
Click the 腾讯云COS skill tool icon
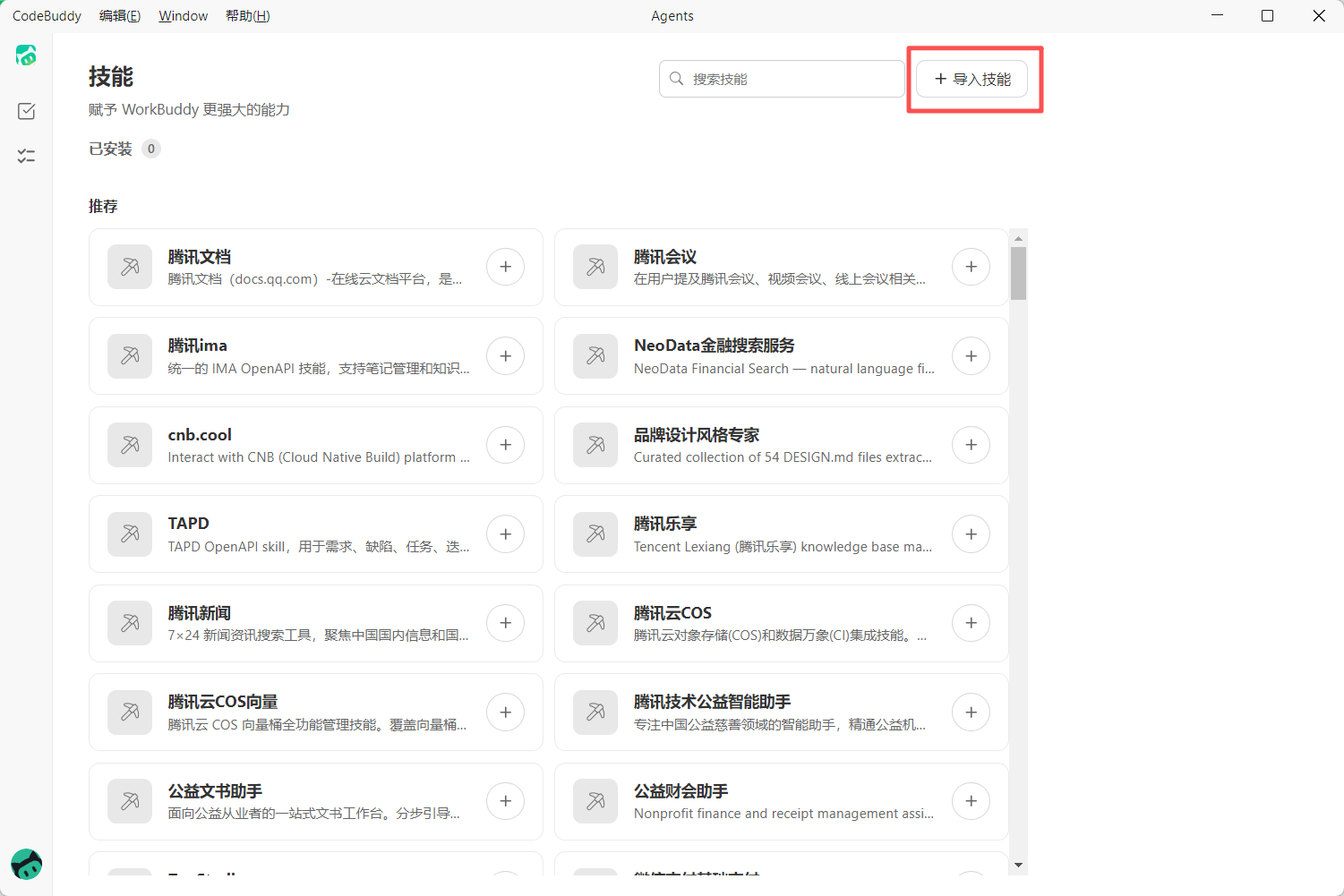[x=595, y=623]
